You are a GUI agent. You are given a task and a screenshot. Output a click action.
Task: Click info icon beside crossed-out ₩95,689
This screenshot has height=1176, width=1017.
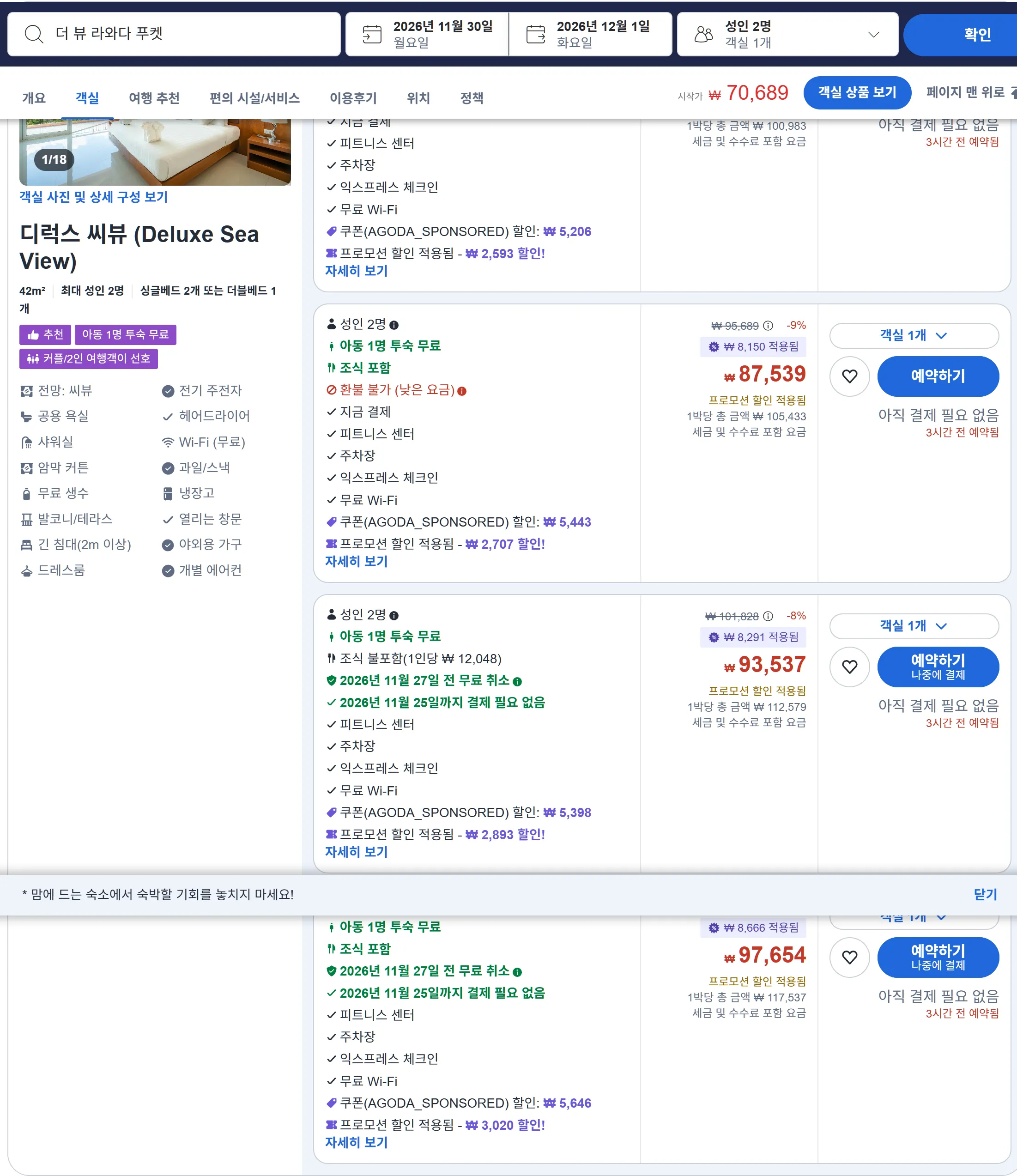click(x=768, y=326)
